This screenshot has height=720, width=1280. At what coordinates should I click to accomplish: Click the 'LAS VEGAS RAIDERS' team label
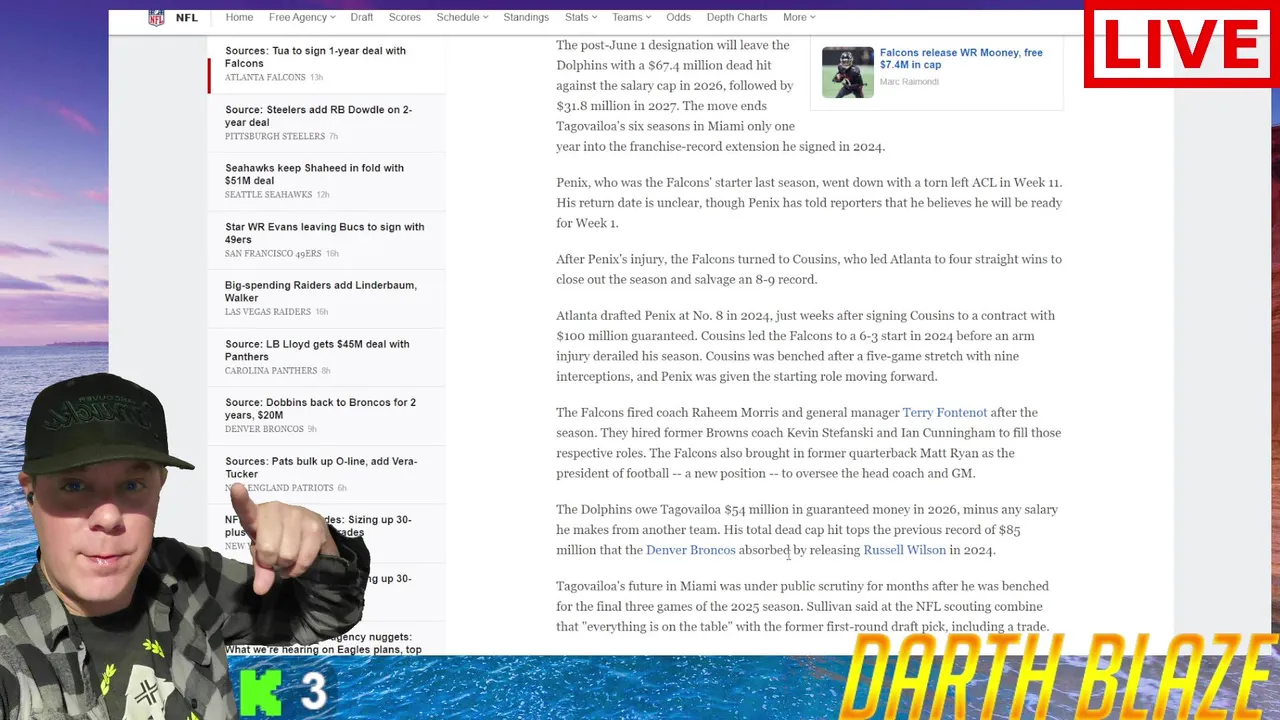269,312
